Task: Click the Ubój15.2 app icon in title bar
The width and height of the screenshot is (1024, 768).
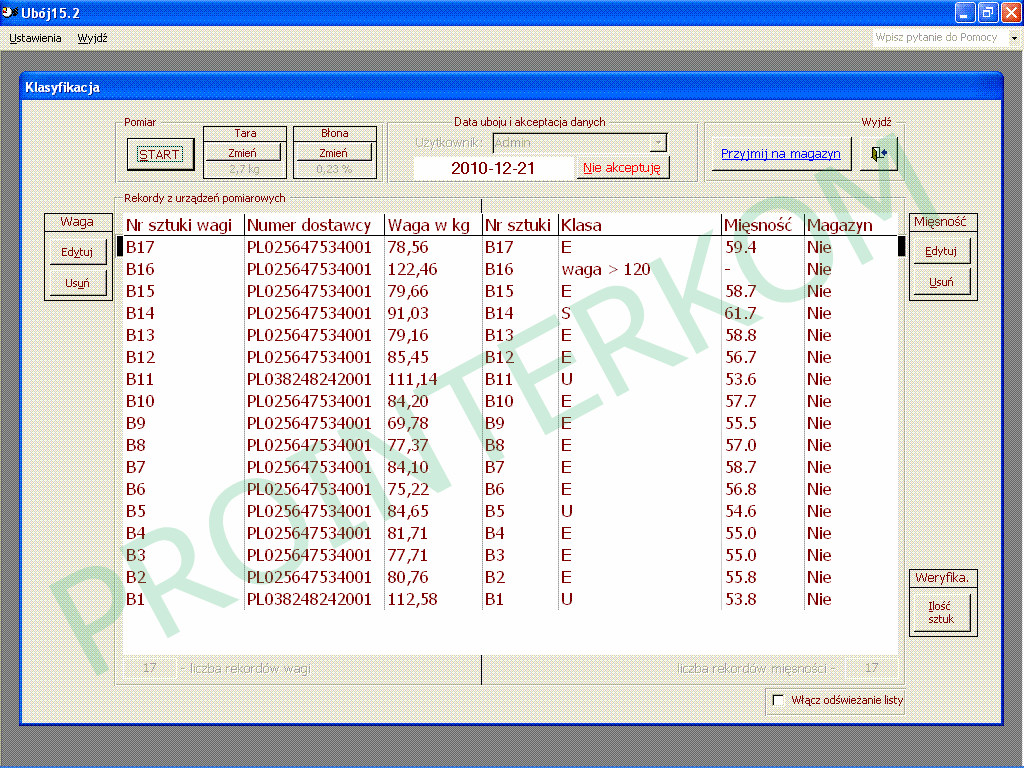Action: 10,12
